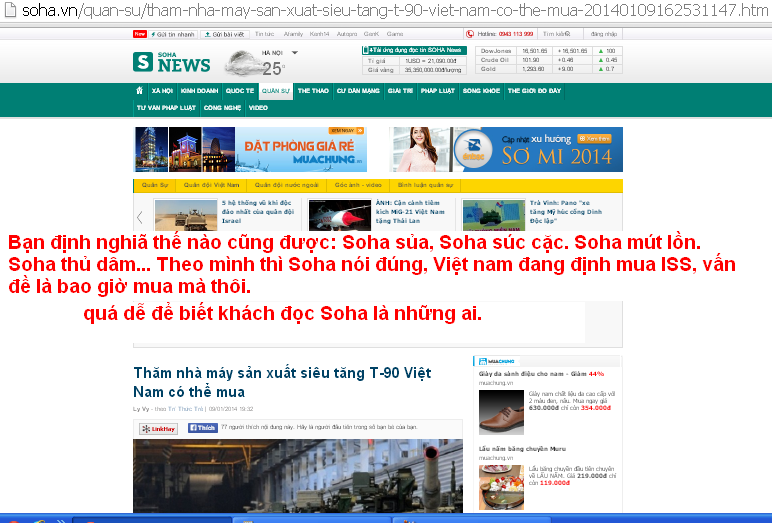Open the THỂ THAO menu

click(313, 91)
